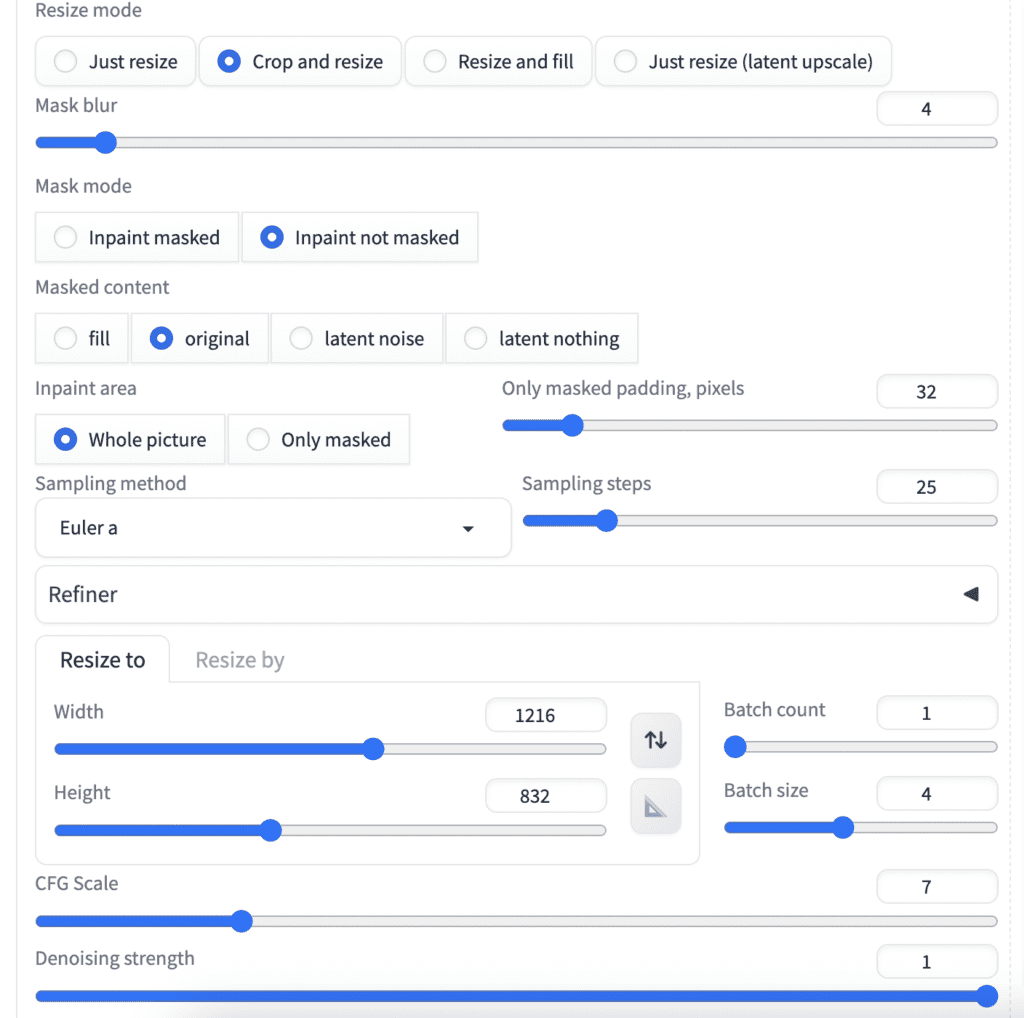
Task: Adjust the Batch count slider
Action: click(861, 746)
